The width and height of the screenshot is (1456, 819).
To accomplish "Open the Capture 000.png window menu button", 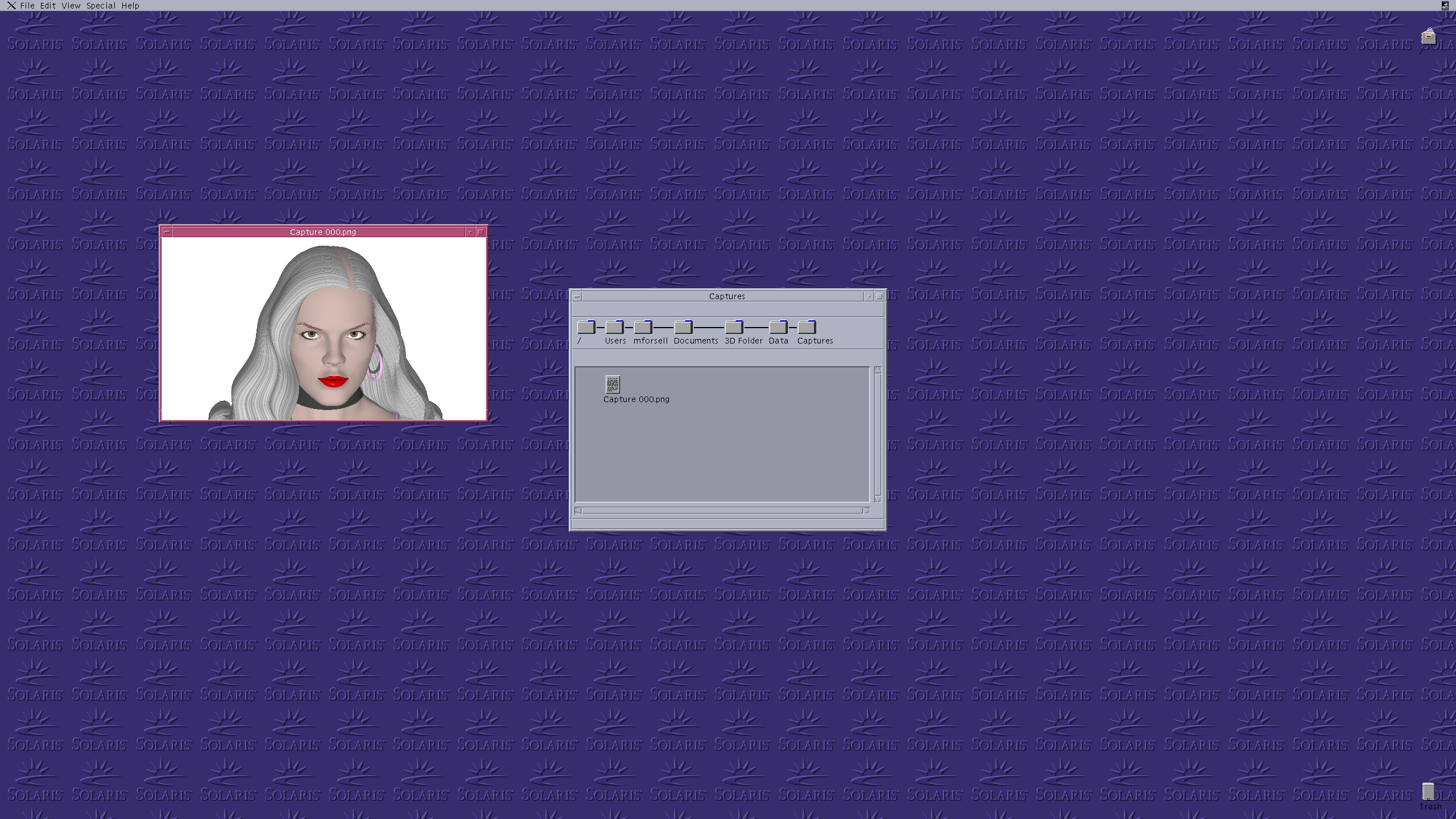I will coord(167,232).
